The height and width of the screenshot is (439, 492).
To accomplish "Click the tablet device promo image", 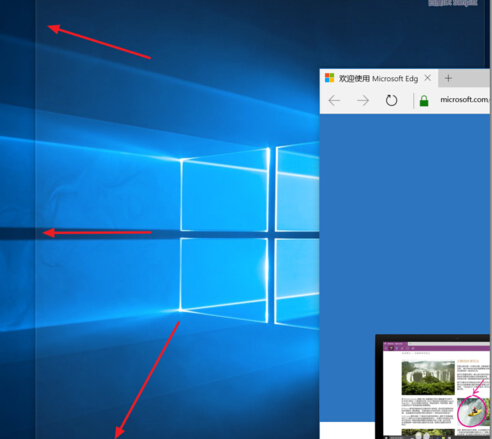I will pos(433,387).
